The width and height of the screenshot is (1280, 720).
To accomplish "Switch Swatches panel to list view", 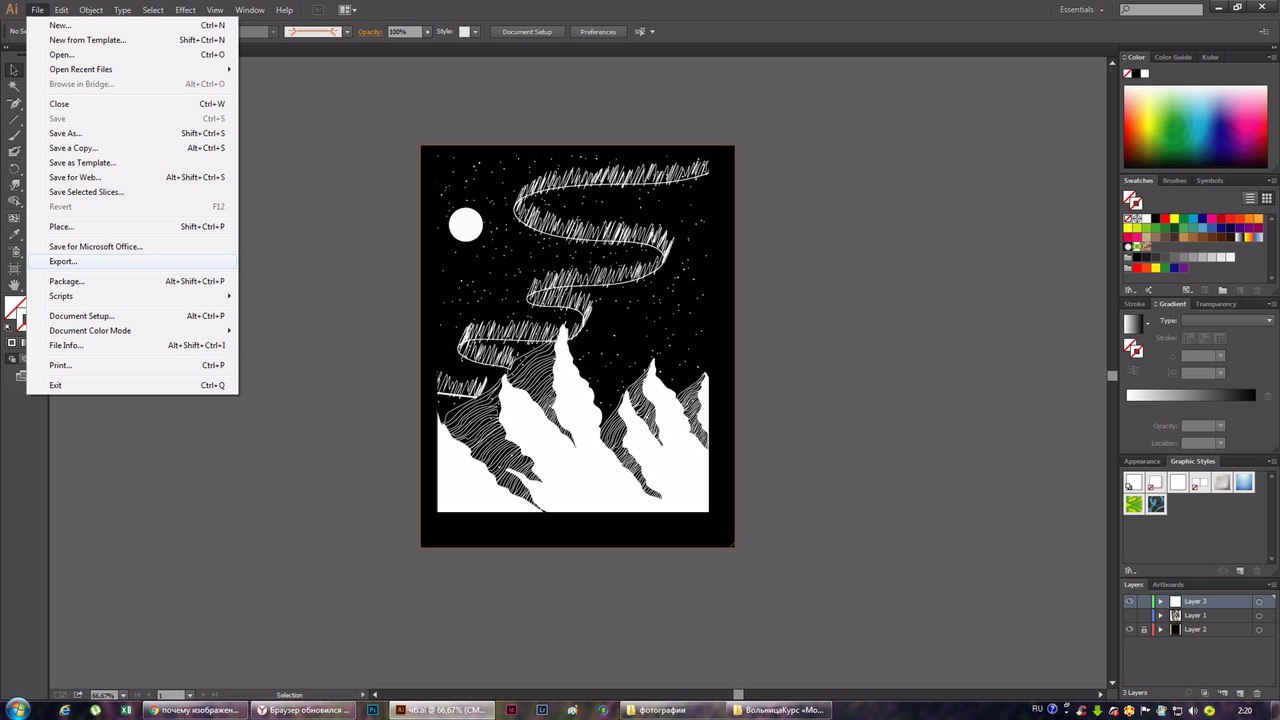I will point(1250,198).
